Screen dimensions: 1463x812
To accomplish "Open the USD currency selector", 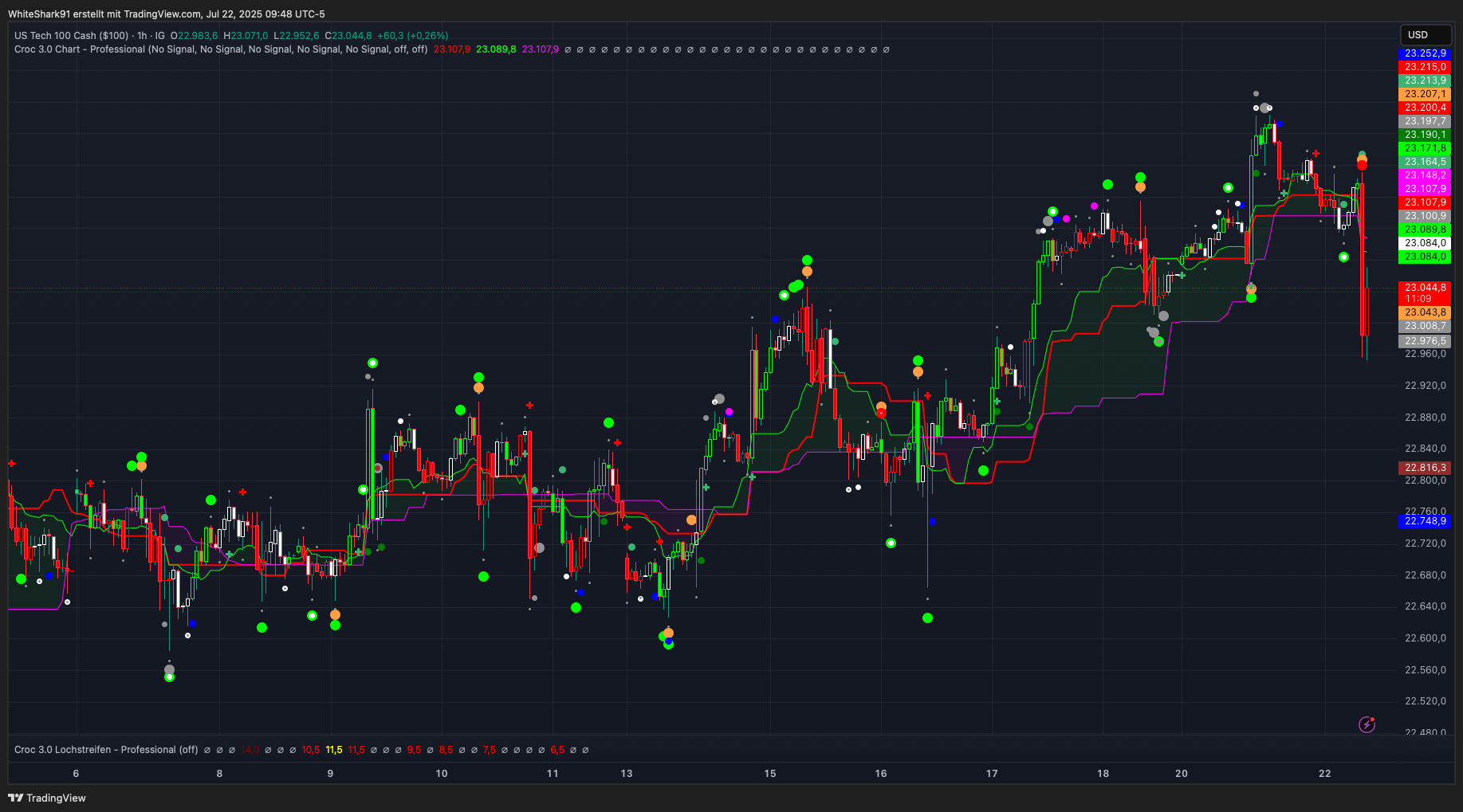I will coord(1425,35).
